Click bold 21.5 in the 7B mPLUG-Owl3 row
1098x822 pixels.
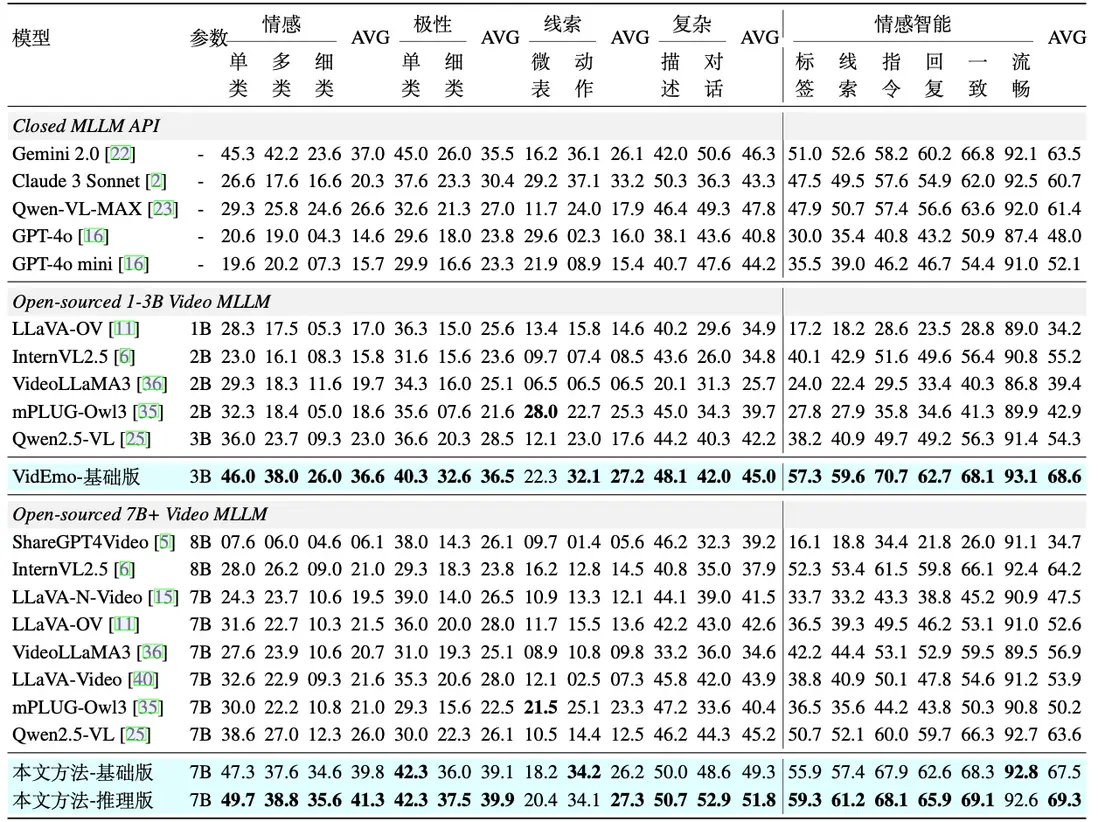coord(541,707)
